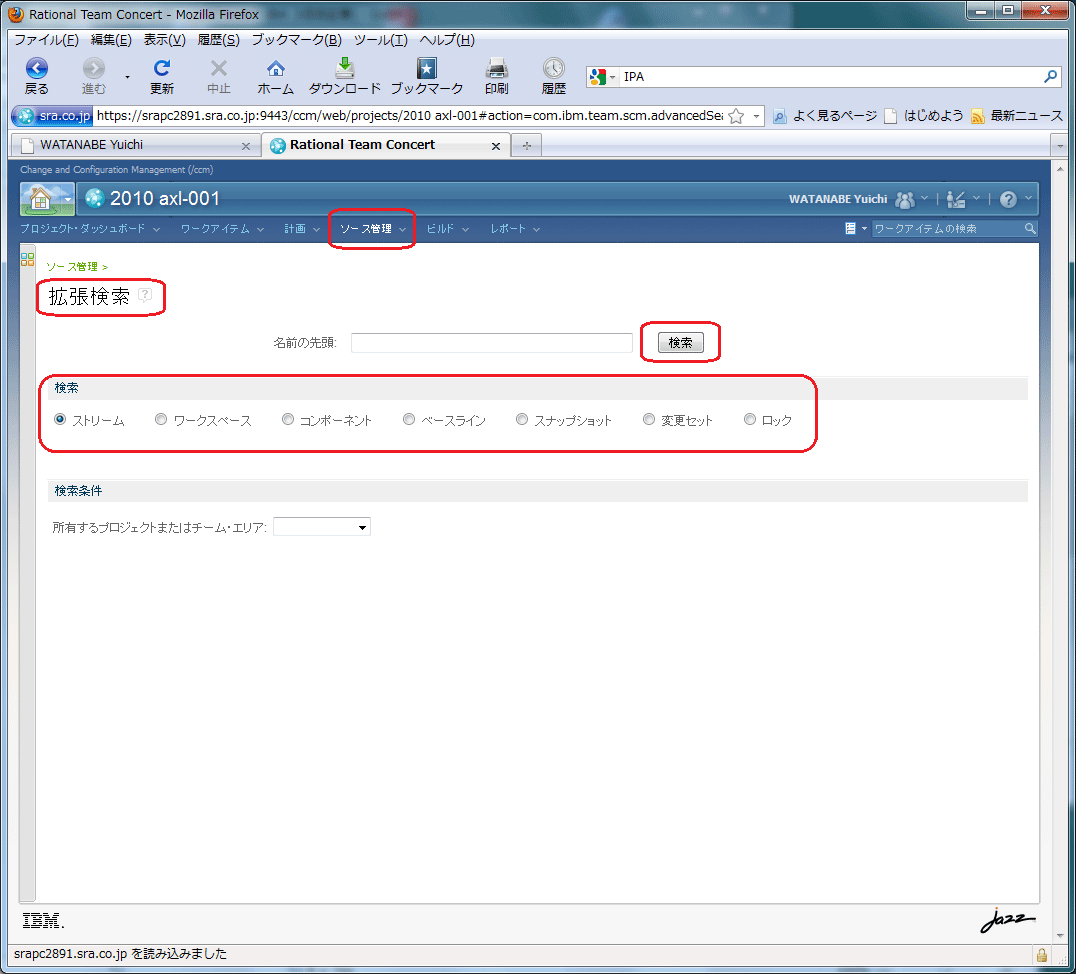Click the browser search box containing IPA
1076x974 pixels.
point(830,77)
